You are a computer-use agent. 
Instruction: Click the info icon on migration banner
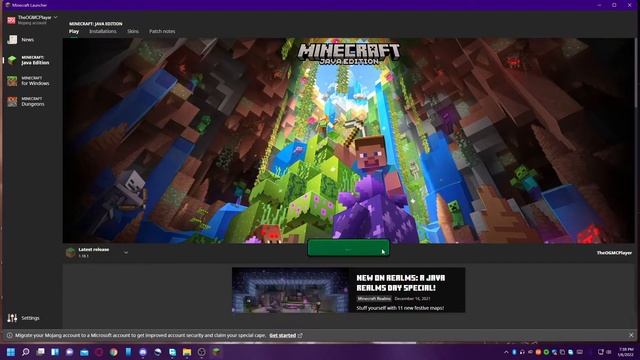9,336
